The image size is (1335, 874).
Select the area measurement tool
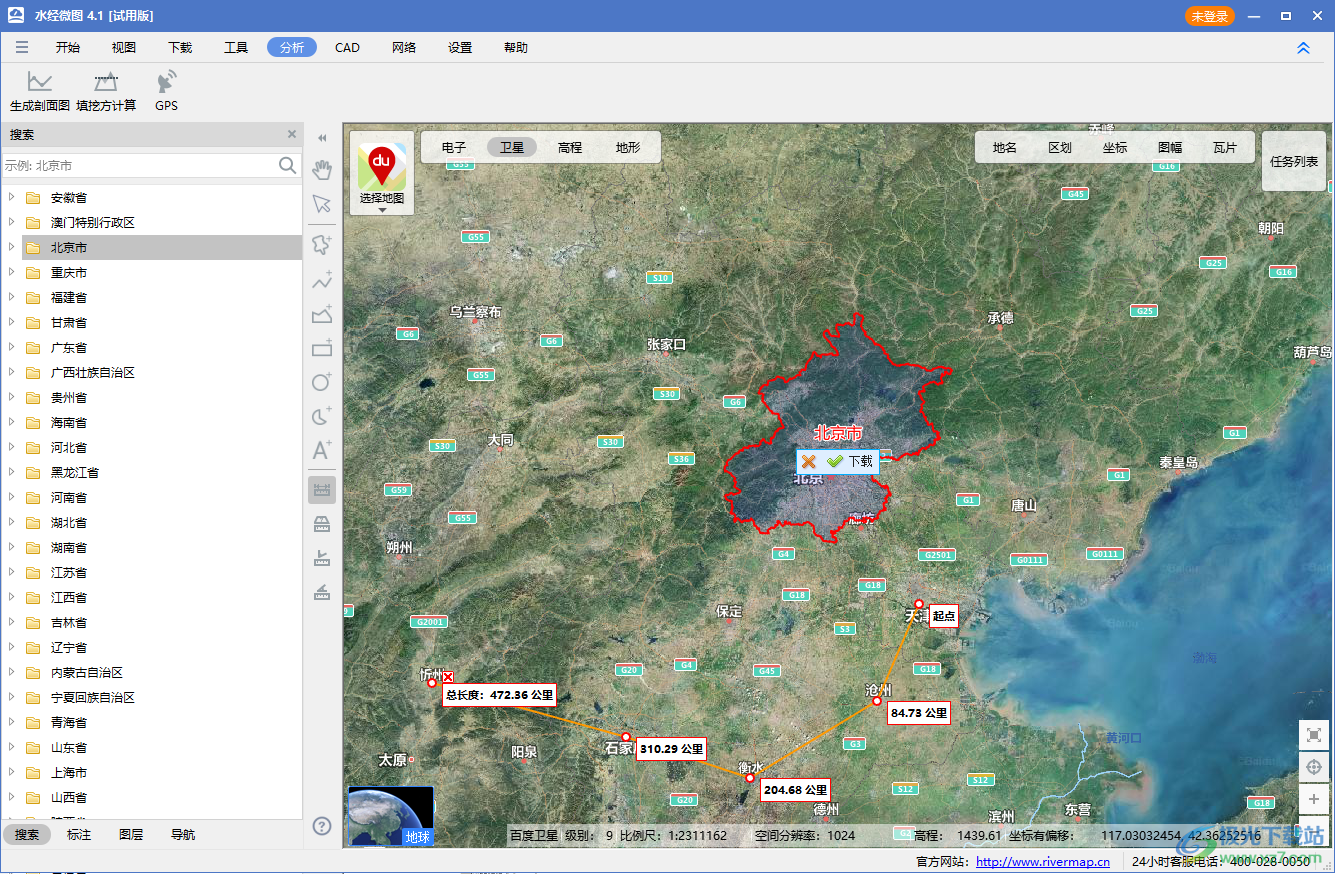tap(322, 524)
